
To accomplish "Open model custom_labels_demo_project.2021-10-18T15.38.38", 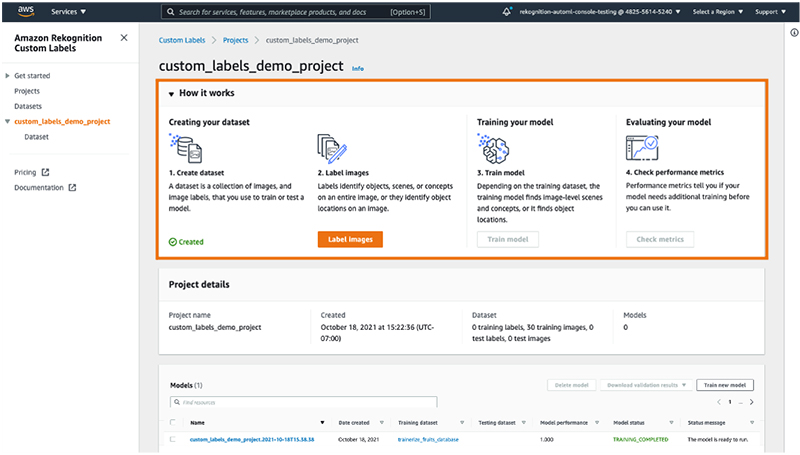I will (252, 439).
